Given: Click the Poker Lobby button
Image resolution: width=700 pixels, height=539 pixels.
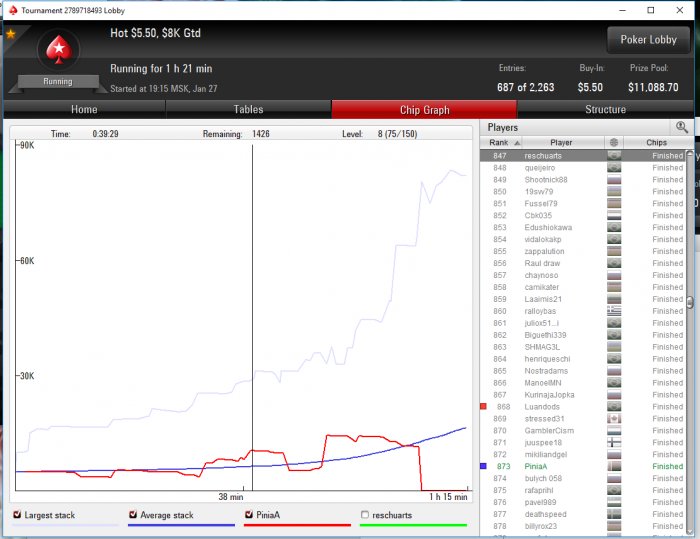Looking at the screenshot, I should coord(649,40).
